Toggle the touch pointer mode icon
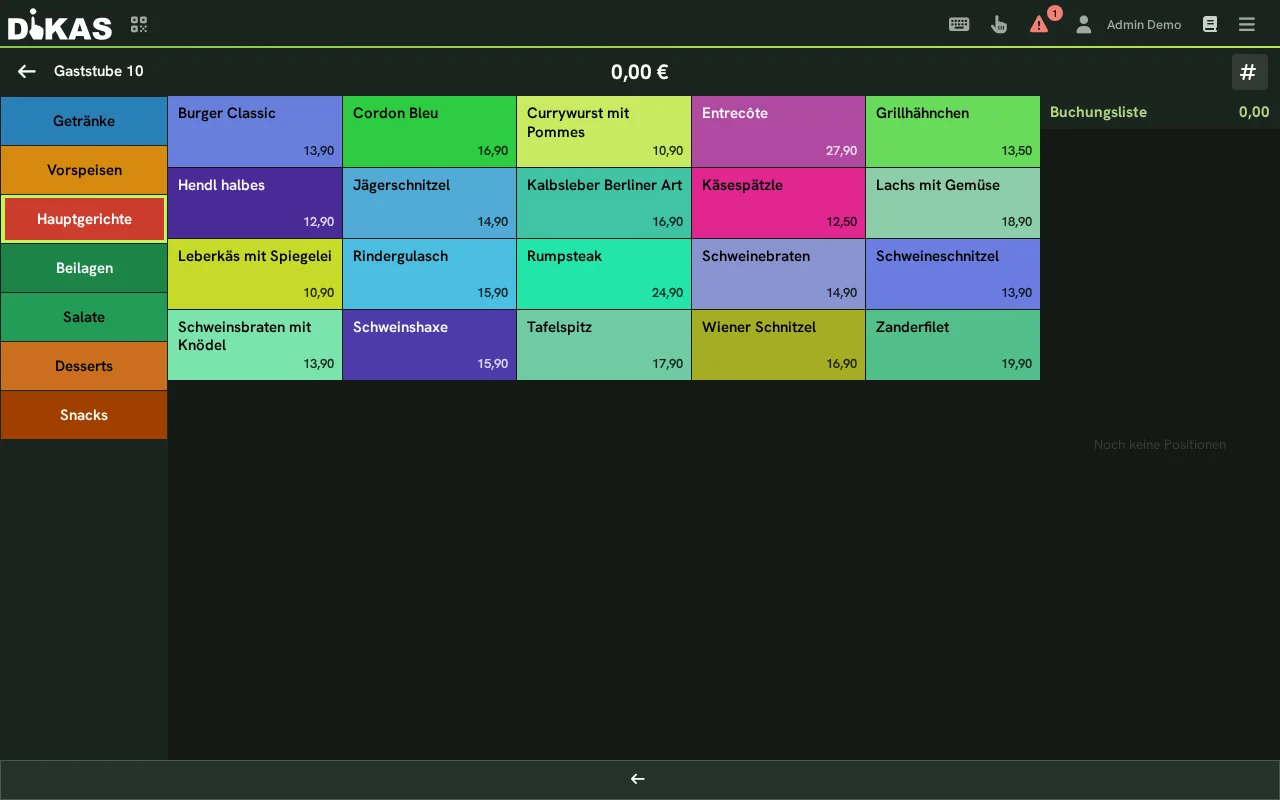 [x=999, y=24]
